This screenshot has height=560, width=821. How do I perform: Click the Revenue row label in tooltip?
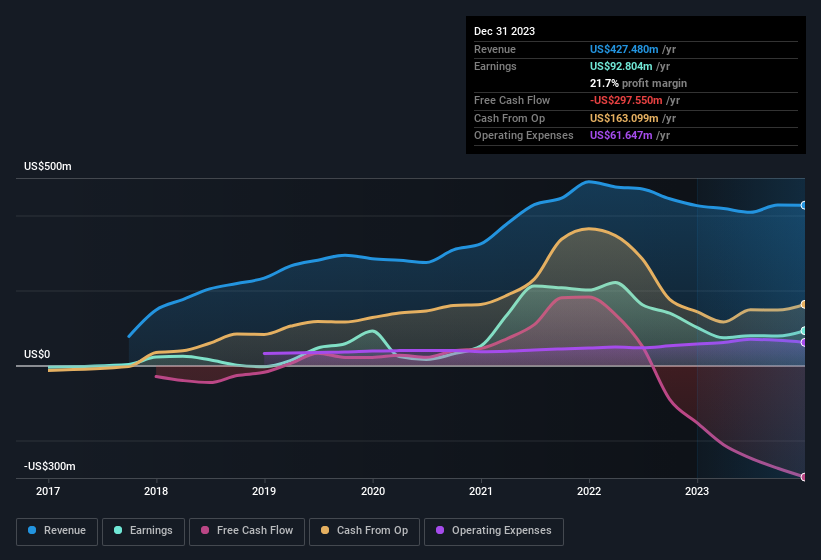click(495, 49)
